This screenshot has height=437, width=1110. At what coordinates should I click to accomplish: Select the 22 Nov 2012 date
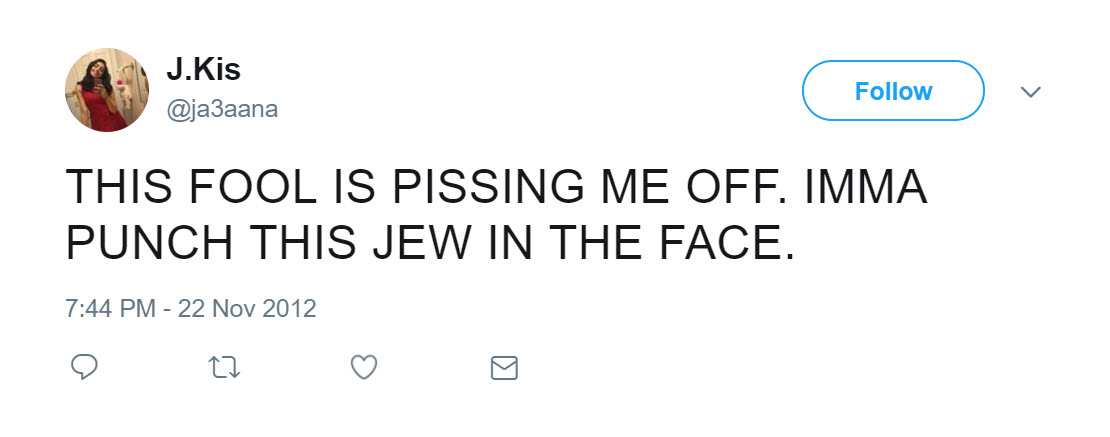click(247, 309)
